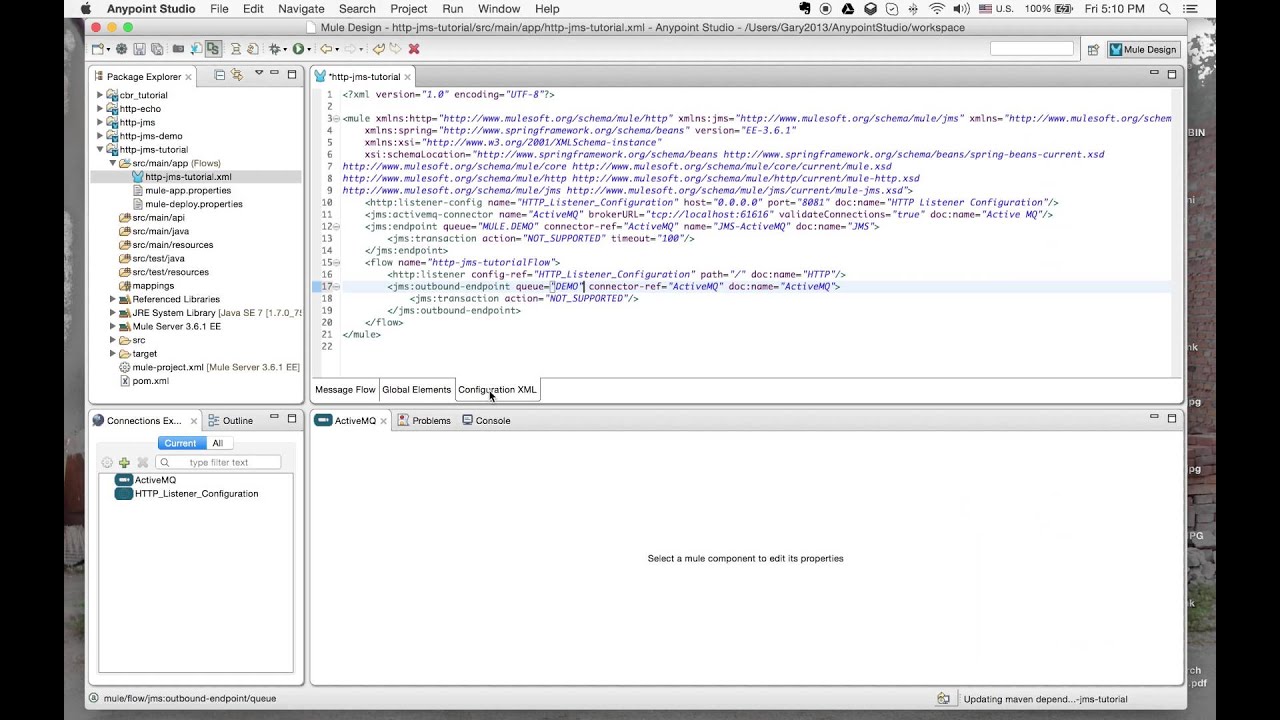Collapse the src/main/app folder

(x=113, y=163)
